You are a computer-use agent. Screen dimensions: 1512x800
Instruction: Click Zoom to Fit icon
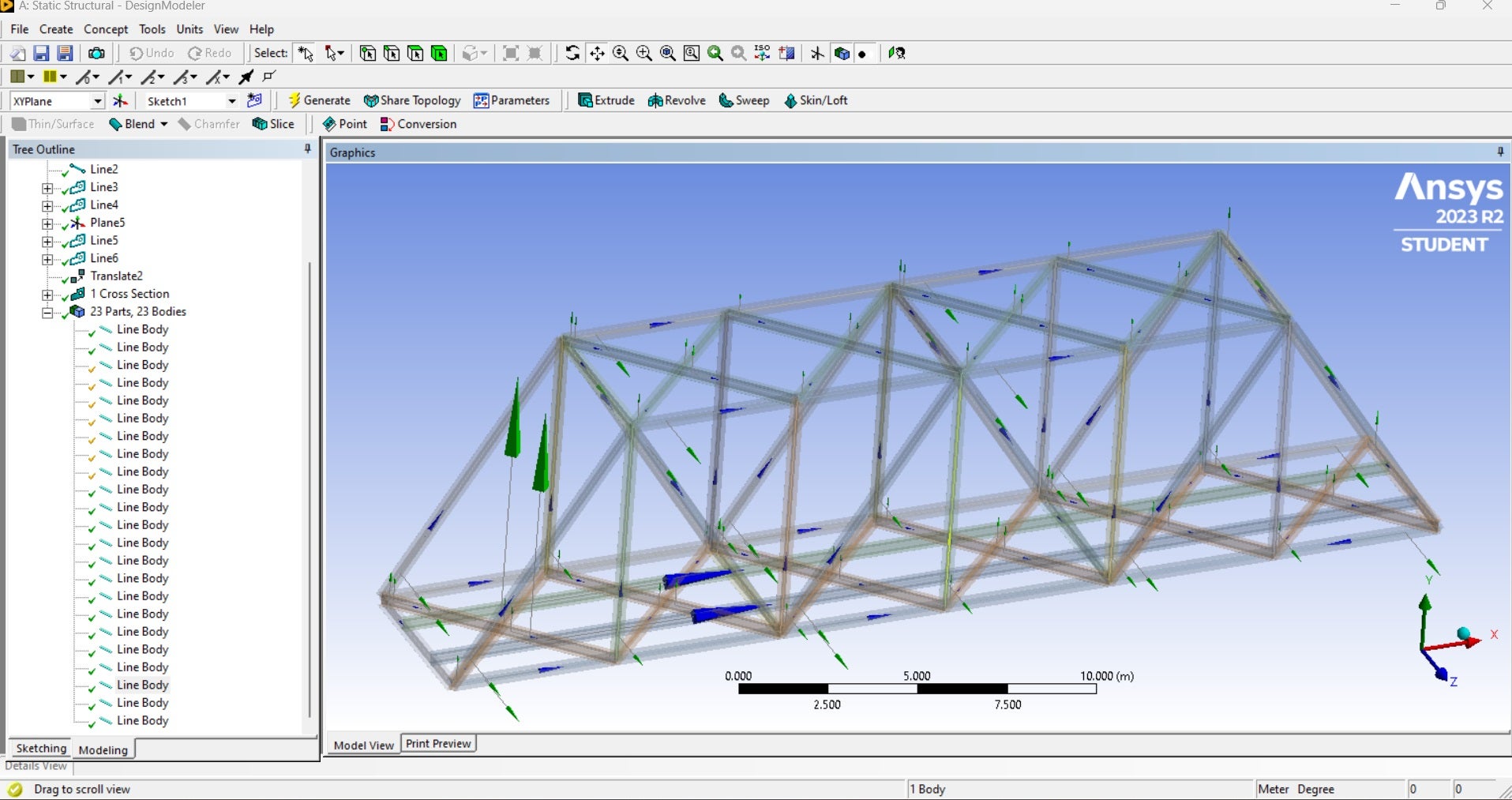tap(668, 53)
